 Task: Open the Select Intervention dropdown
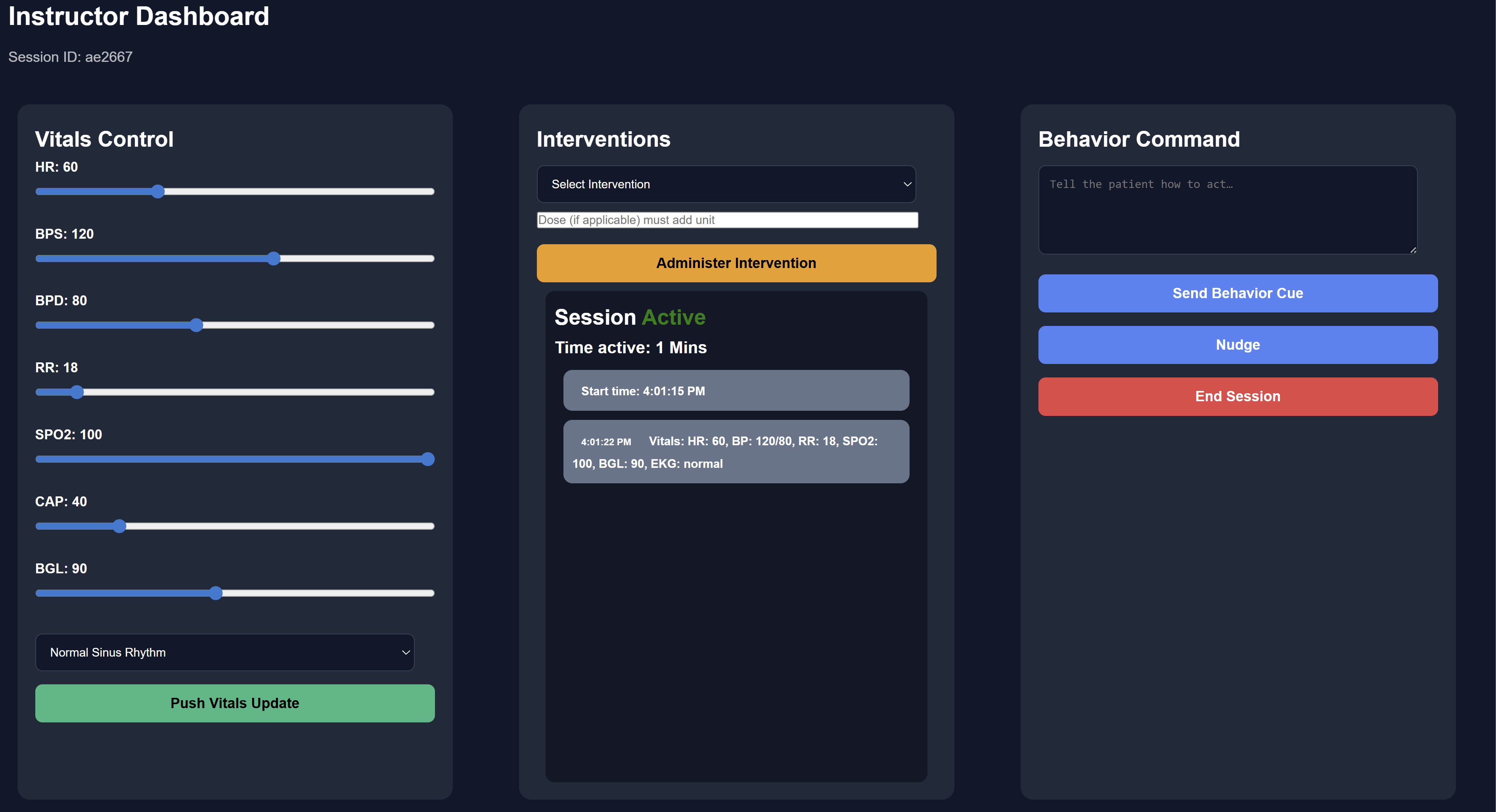[726, 184]
